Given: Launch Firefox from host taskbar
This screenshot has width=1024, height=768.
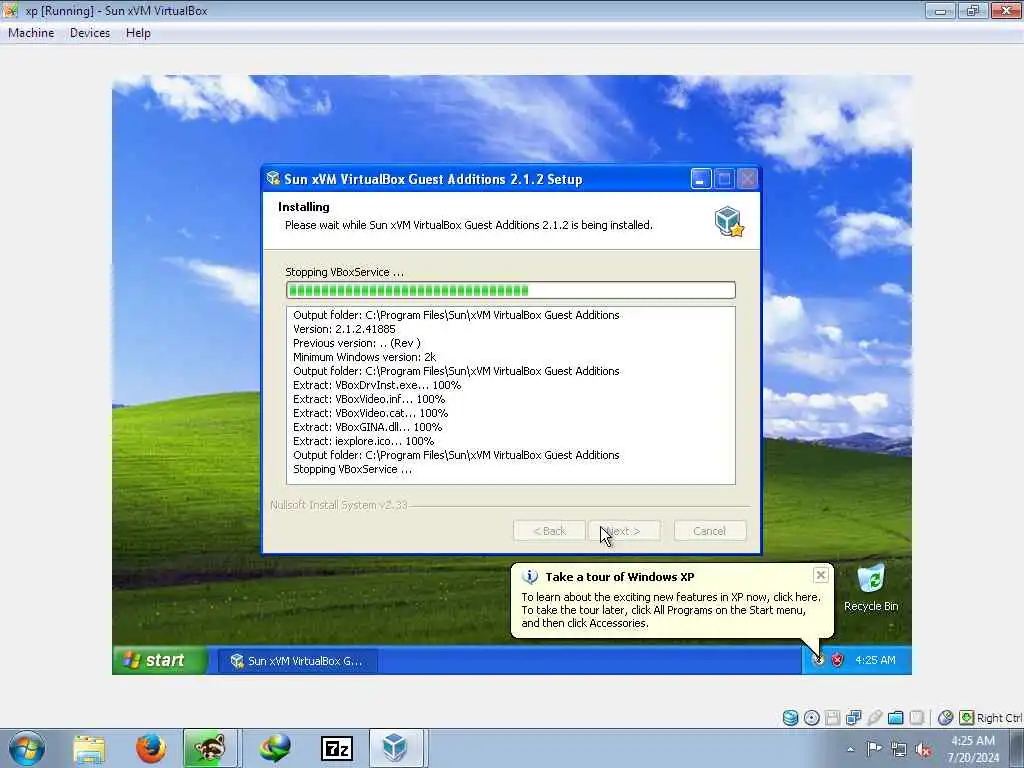Looking at the screenshot, I should [151, 748].
